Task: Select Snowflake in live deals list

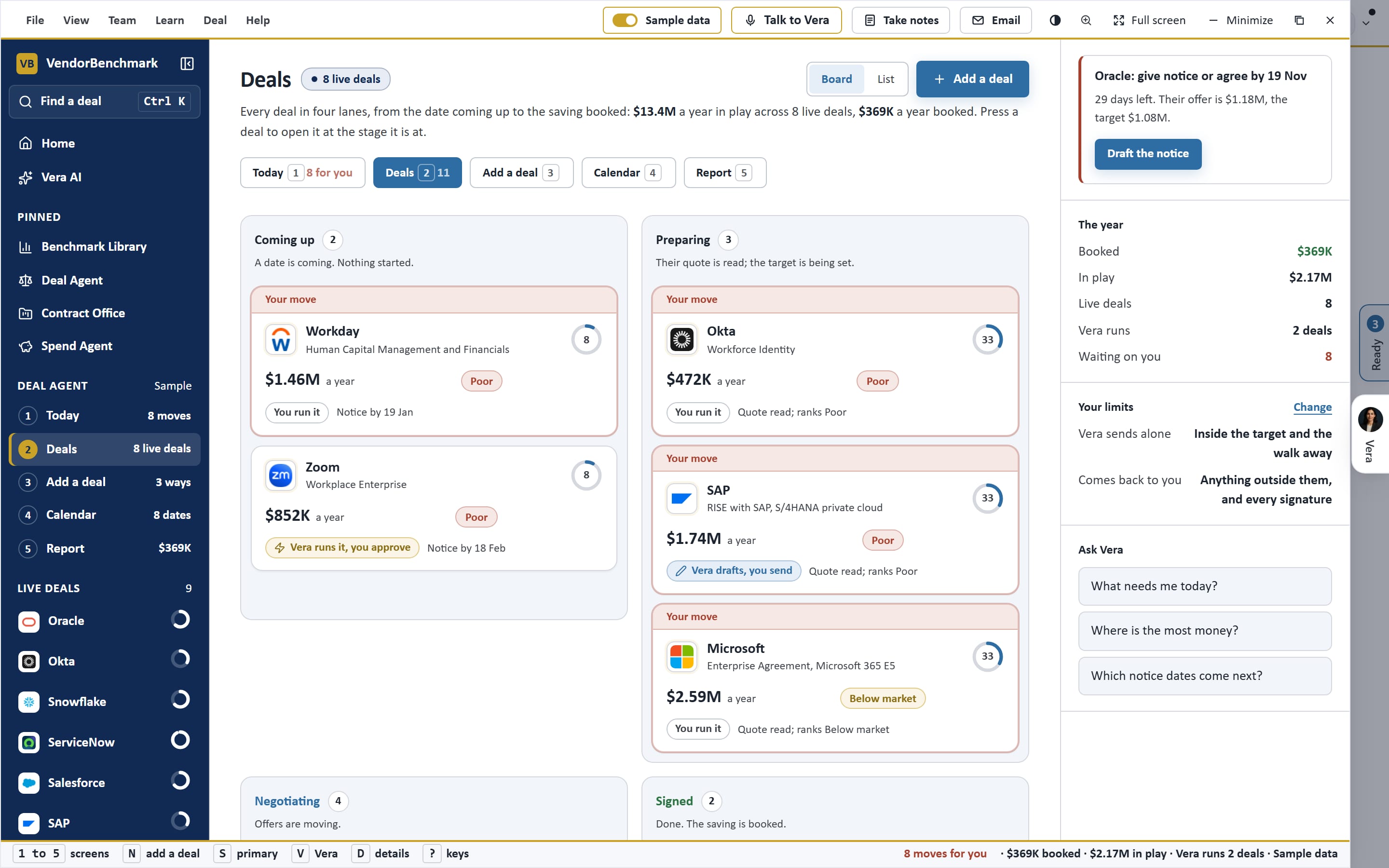Action: [105, 702]
